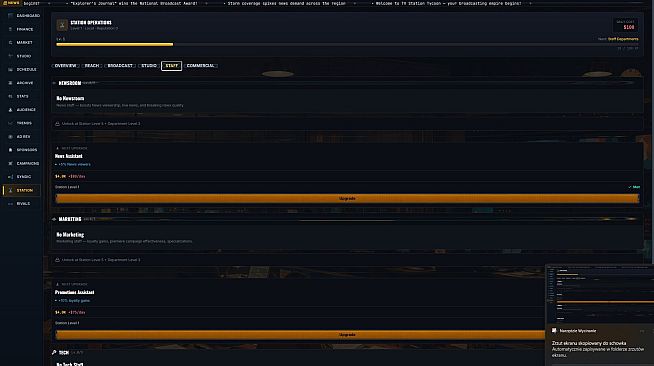Open the Studio icon in sidebar
Viewport: 654px width, 366px height.
pos(10,56)
